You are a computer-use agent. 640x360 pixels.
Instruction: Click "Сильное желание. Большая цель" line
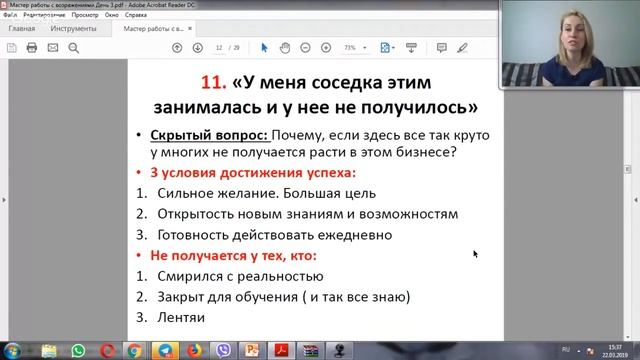(x=267, y=193)
